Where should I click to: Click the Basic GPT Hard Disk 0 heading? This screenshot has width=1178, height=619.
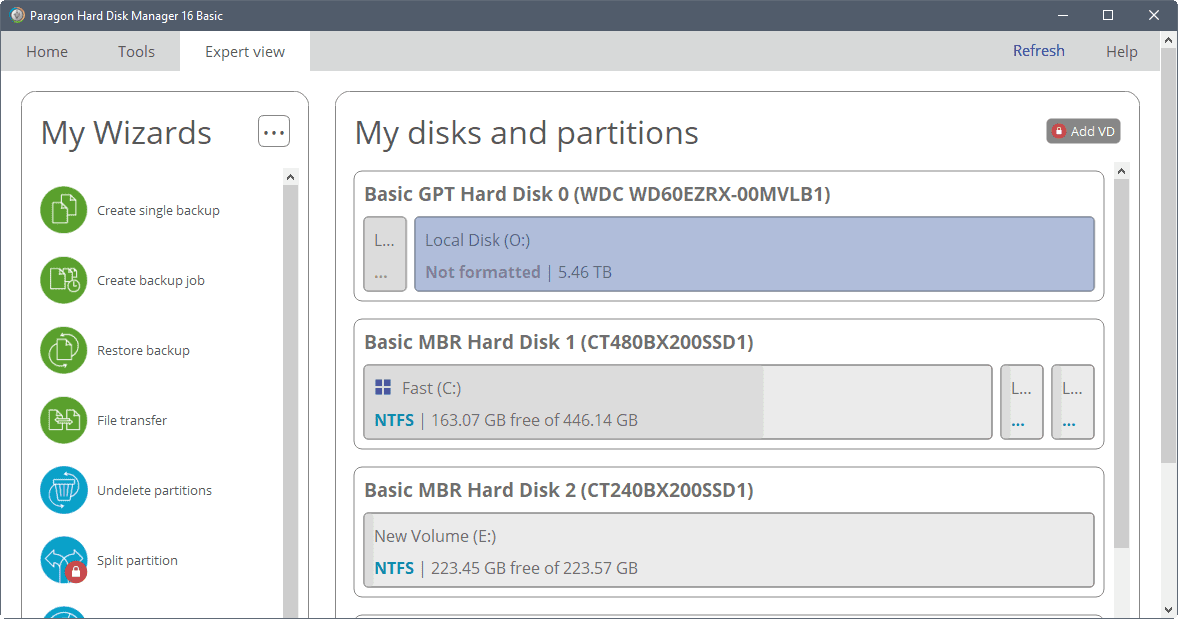(597, 194)
